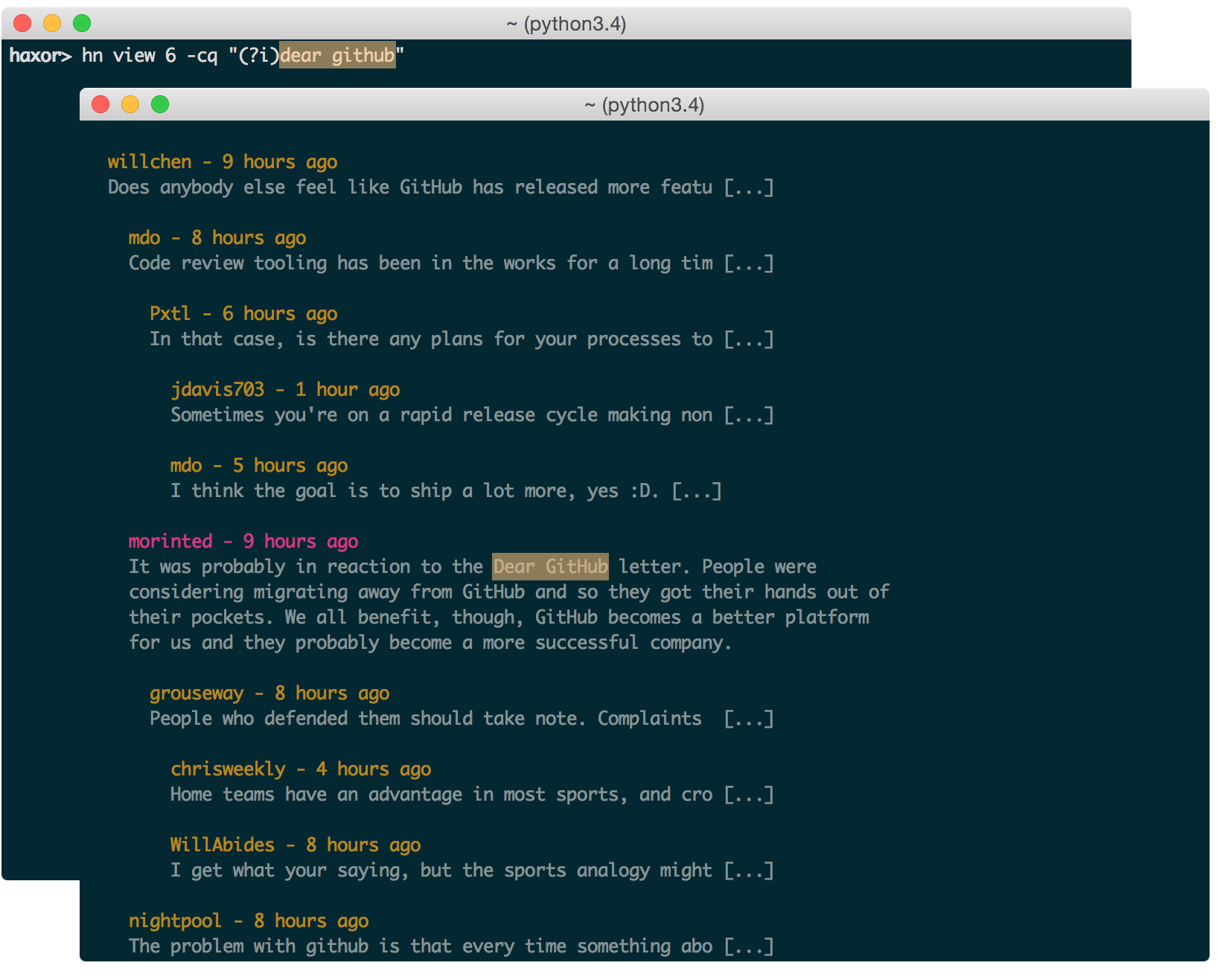The width and height of the screenshot is (1220, 980).
Task: Click the 'nightpool - 8 hours ago' header
Action: [249, 921]
